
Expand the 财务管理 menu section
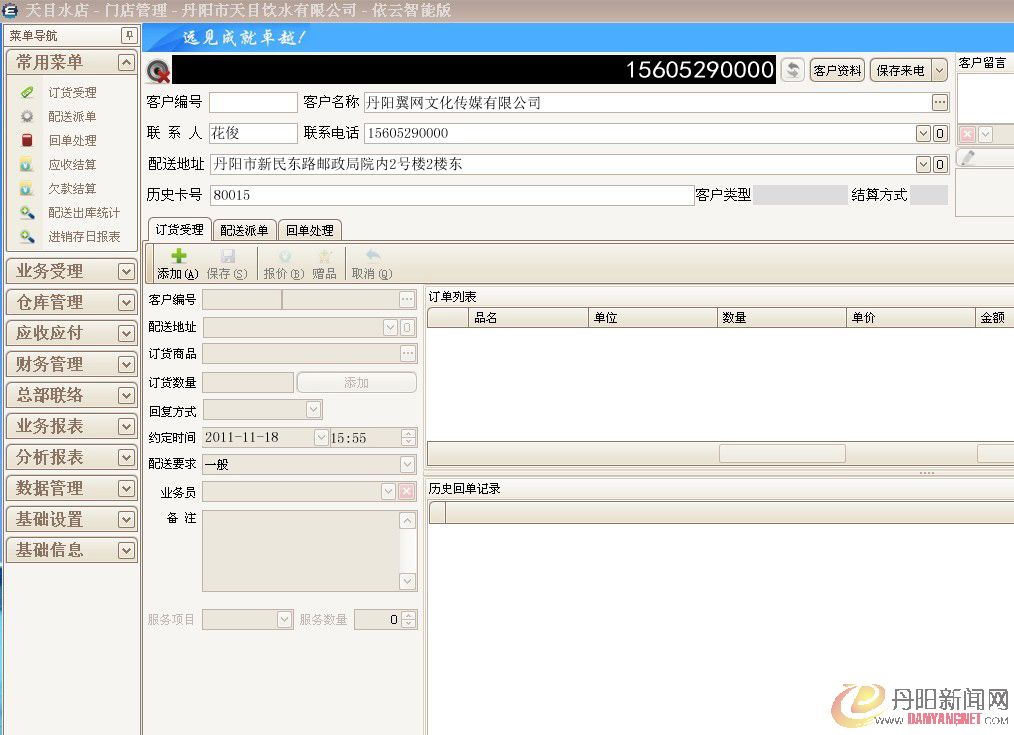point(127,365)
